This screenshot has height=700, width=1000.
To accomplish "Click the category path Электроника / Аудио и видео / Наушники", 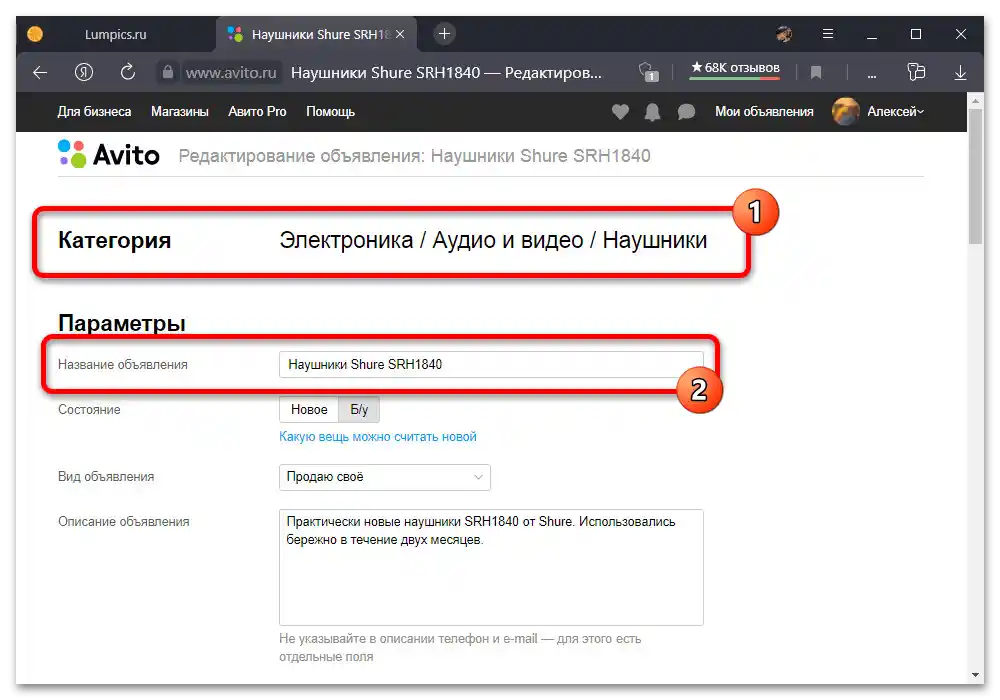I will tap(493, 240).
